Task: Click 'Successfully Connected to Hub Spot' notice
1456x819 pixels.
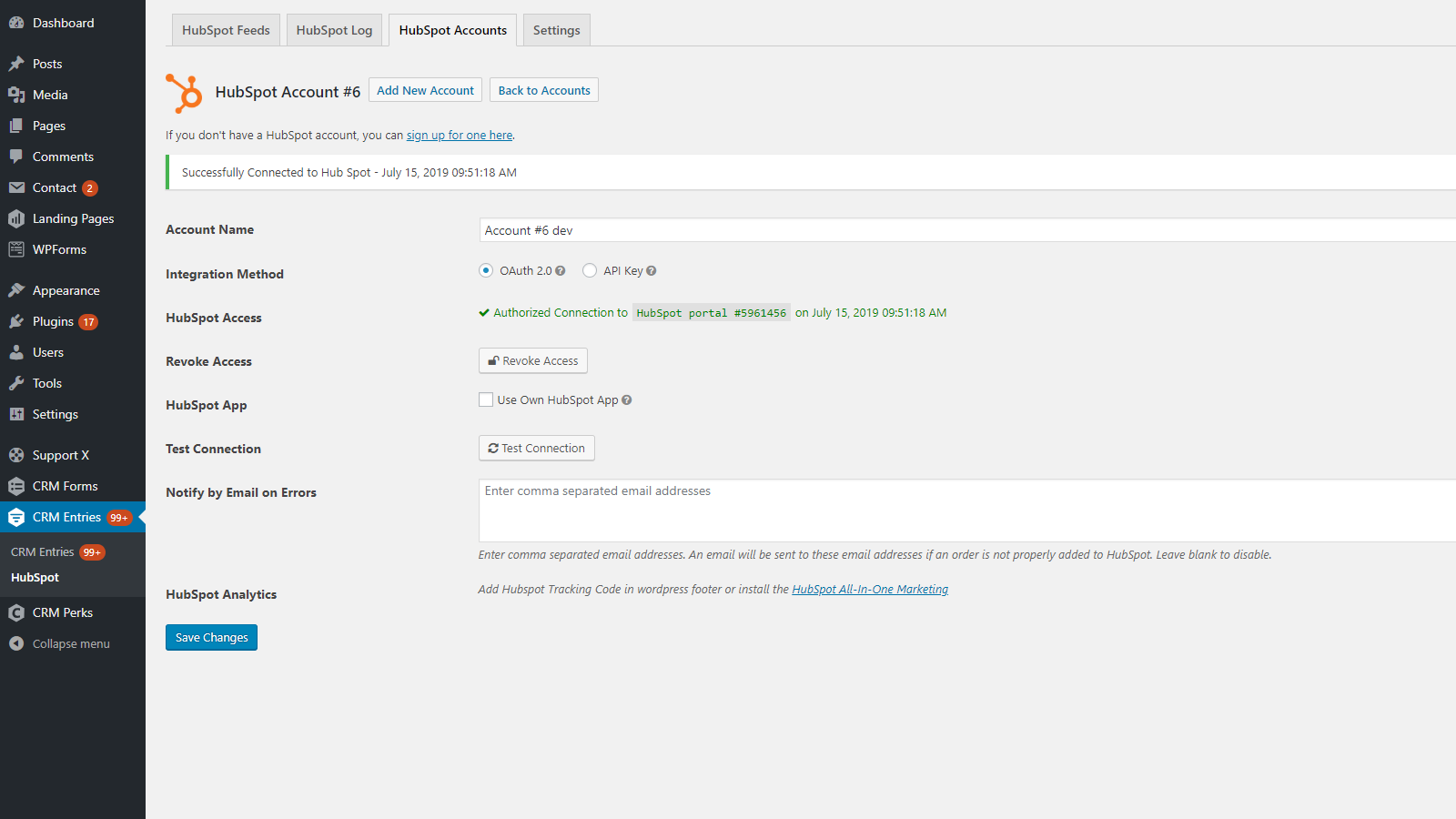Action: tap(811, 172)
